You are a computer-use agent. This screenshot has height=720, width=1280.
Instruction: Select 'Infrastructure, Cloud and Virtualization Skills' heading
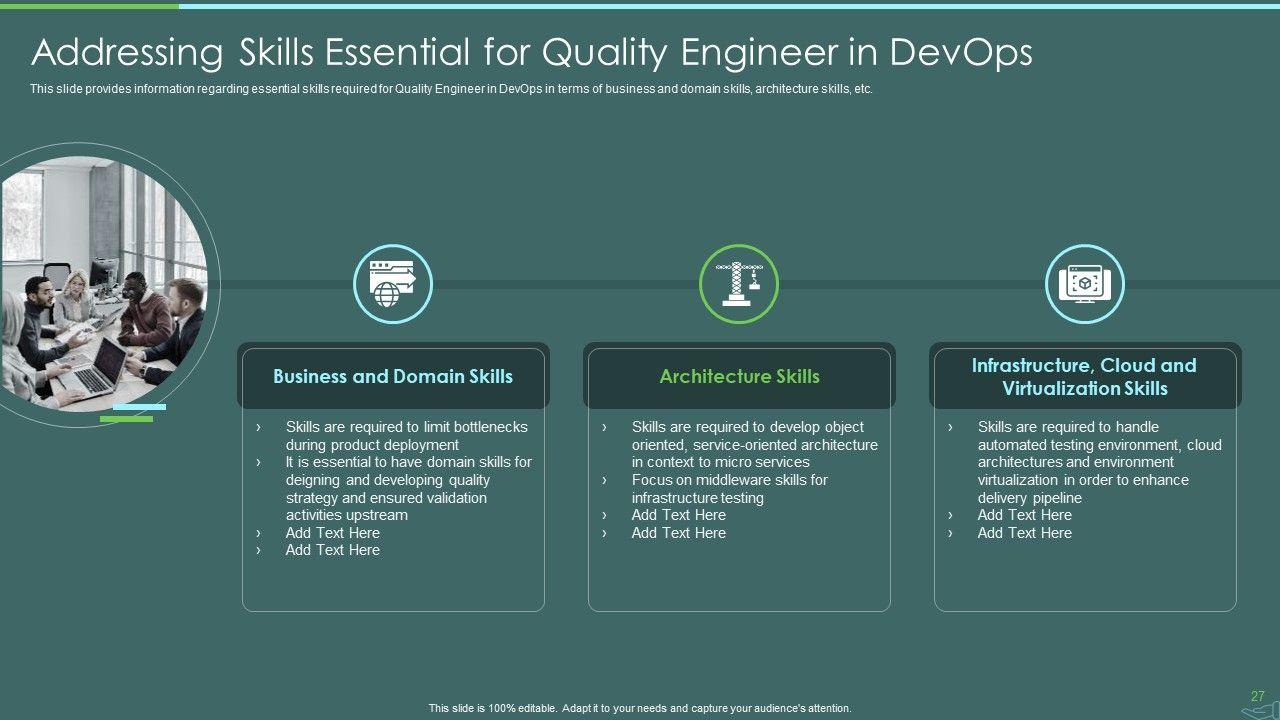(x=1084, y=377)
